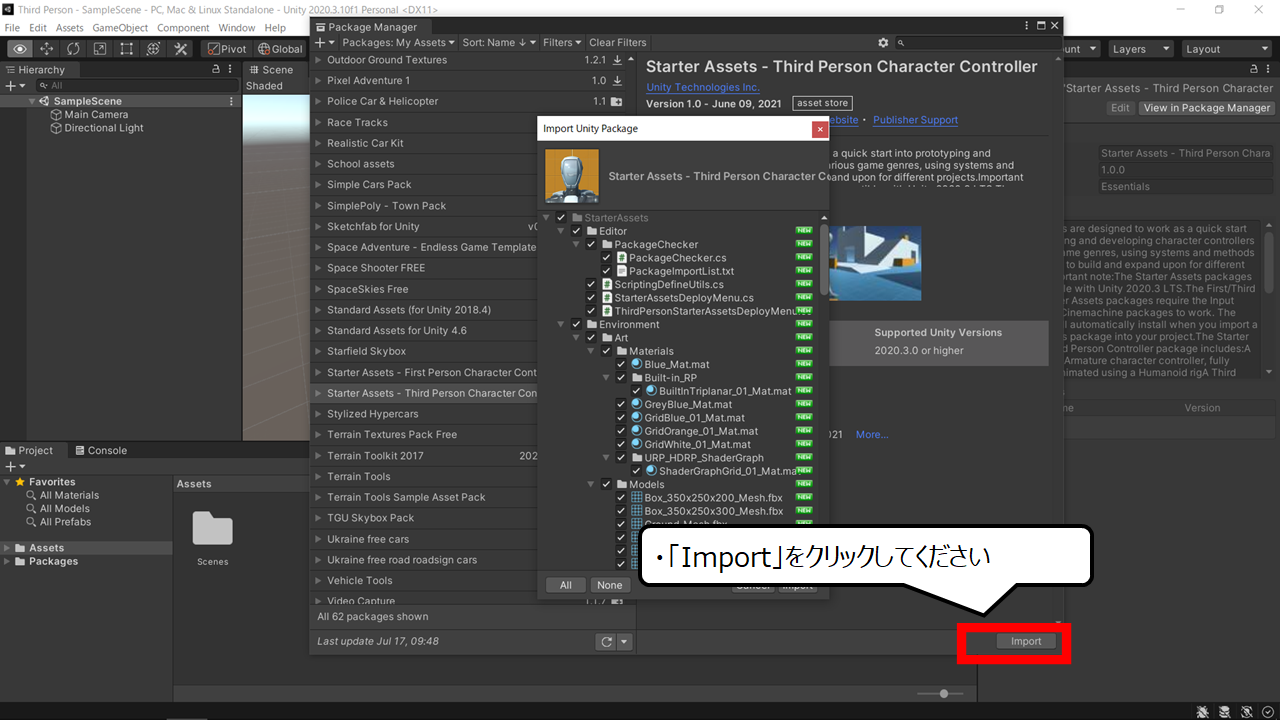This screenshot has height=720, width=1280.
Task: Uncheck the Environment folder checkbox
Action: click(576, 325)
